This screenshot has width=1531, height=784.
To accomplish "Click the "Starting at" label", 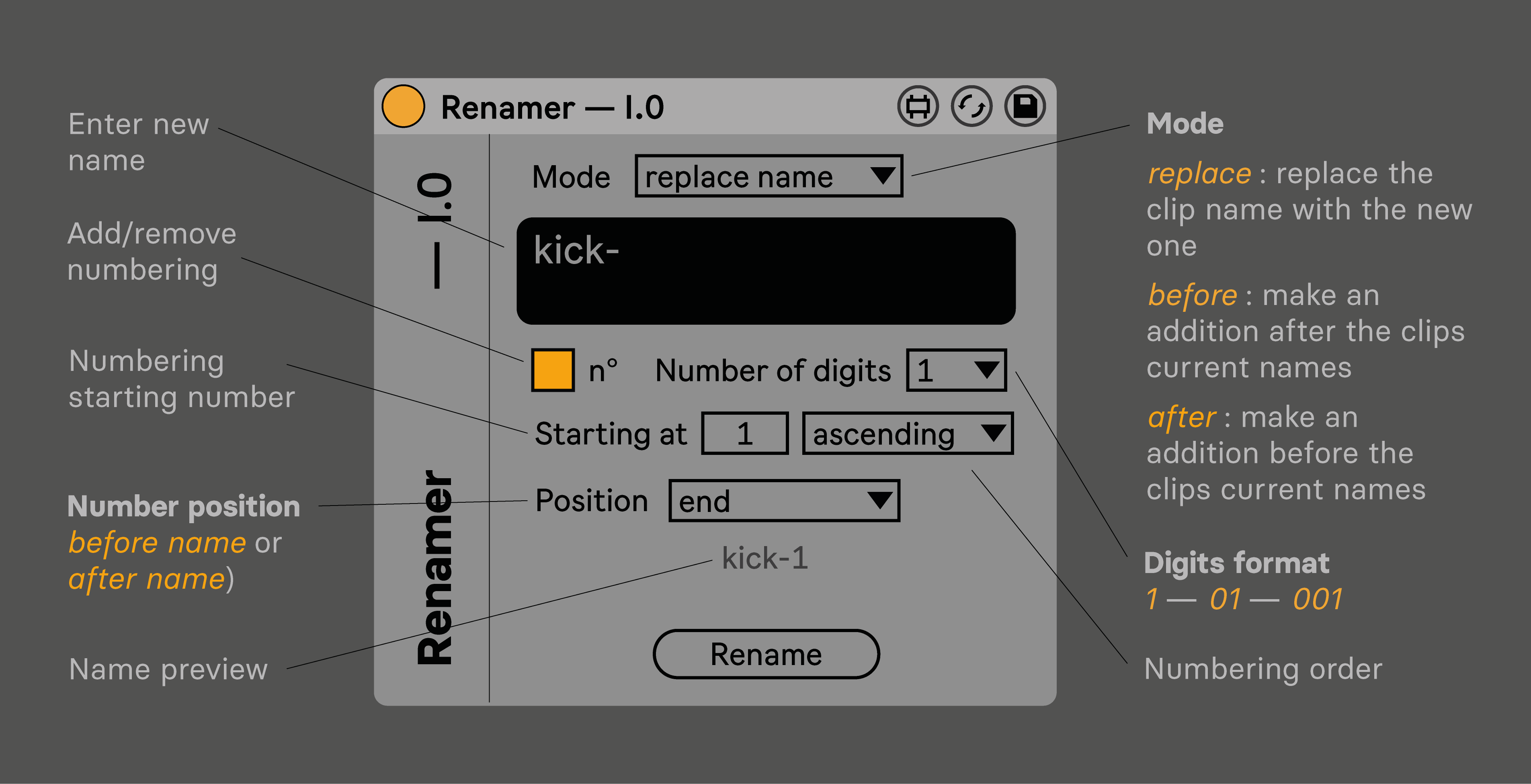I will [611, 433].
